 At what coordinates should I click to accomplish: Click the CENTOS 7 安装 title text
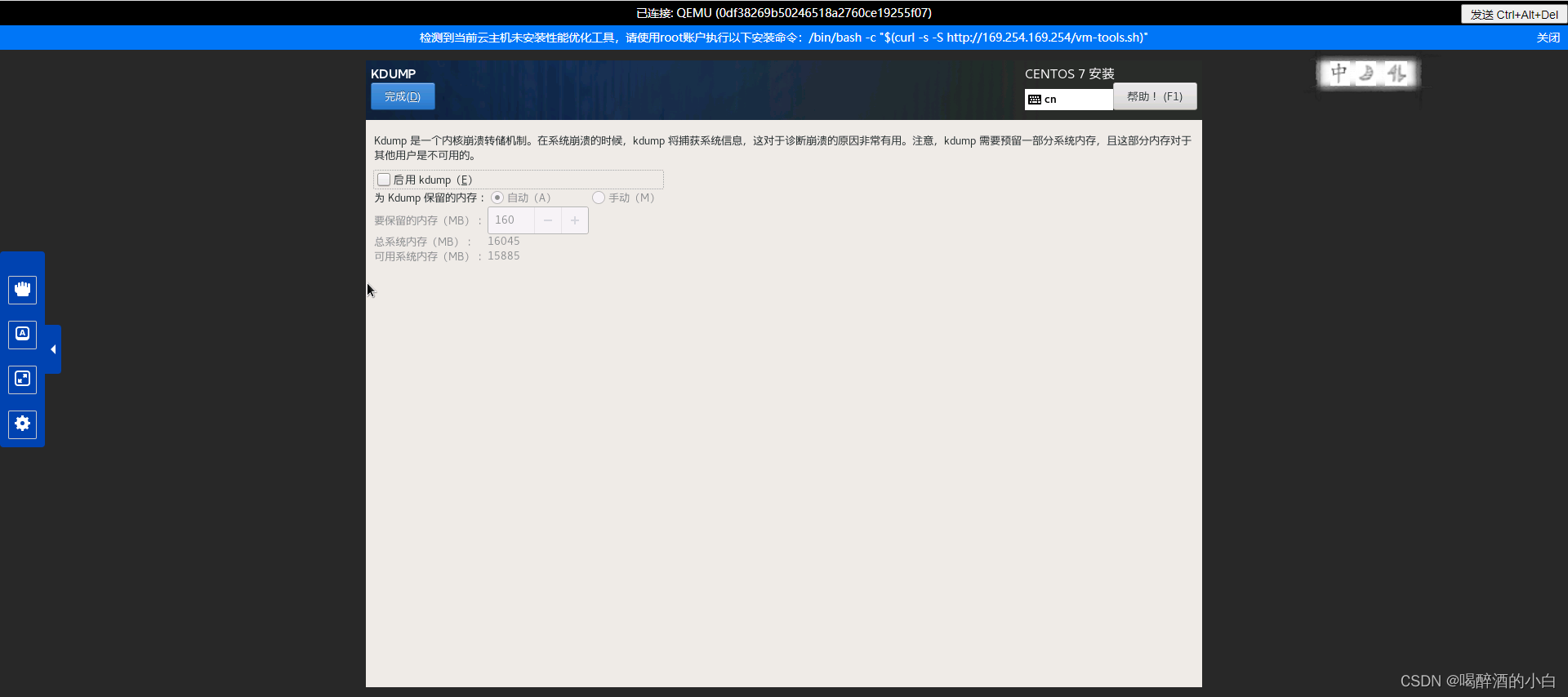(x=1070, y=73)
